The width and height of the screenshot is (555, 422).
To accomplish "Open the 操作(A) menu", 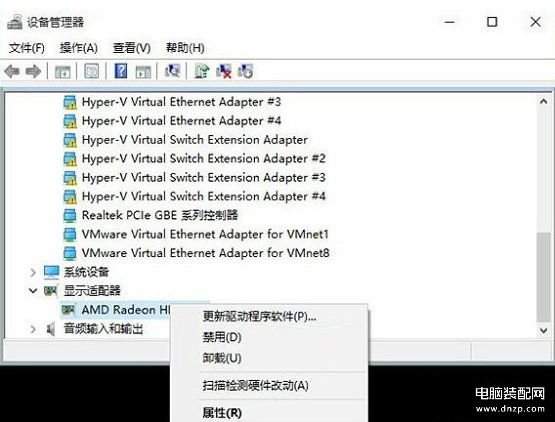I will coord(79,48).
